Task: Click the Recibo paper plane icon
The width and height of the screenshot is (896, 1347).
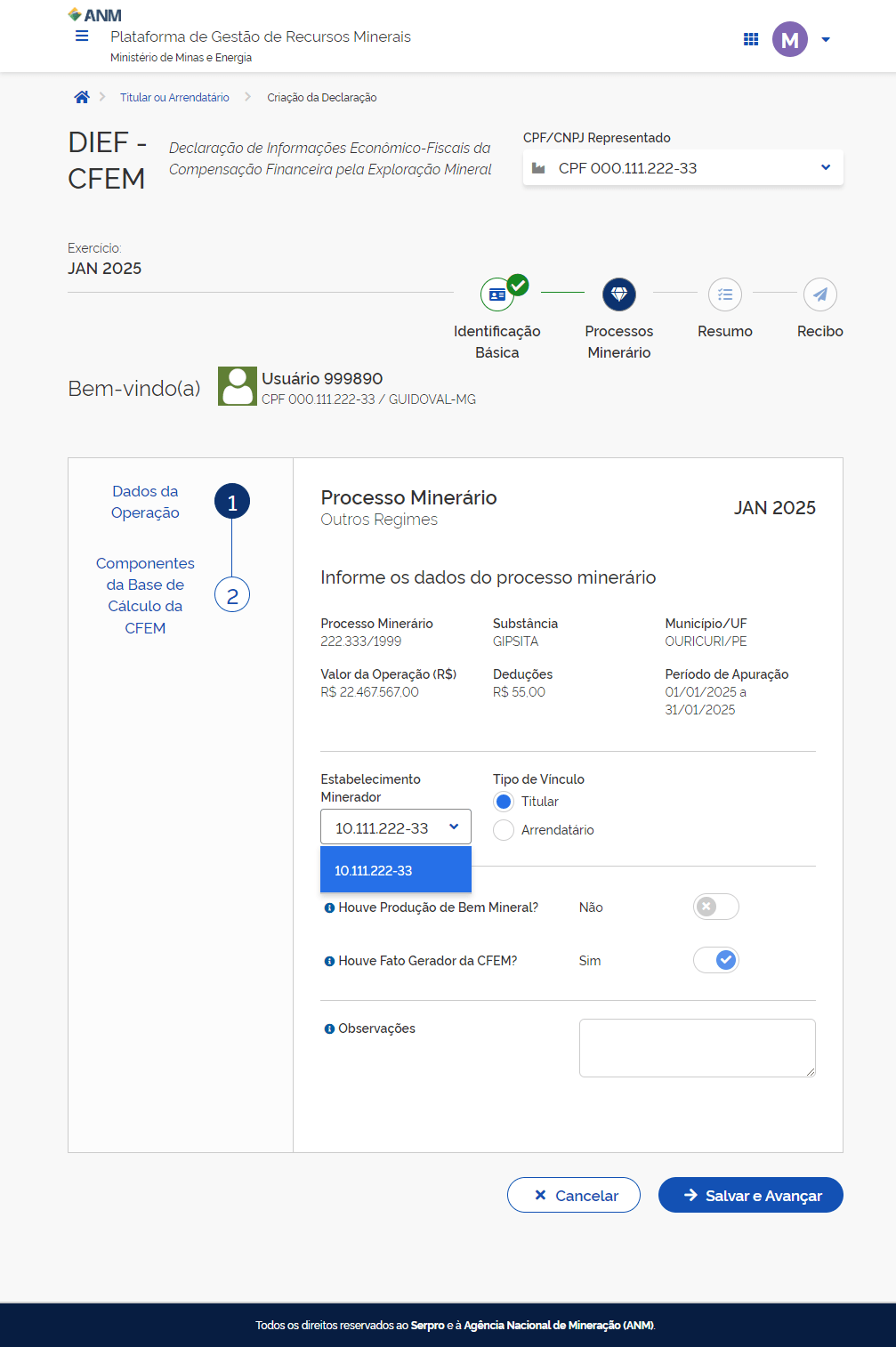Action: pyautogui.click(x=819, y=294)
